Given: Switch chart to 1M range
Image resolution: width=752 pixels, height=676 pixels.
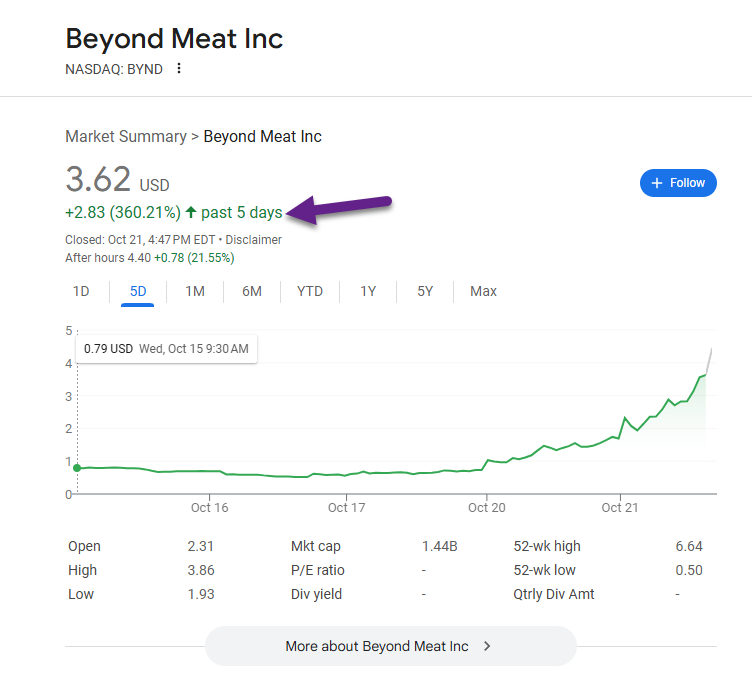Looking at the screenshot, I should pyautogui.click(x=195, y=291).
